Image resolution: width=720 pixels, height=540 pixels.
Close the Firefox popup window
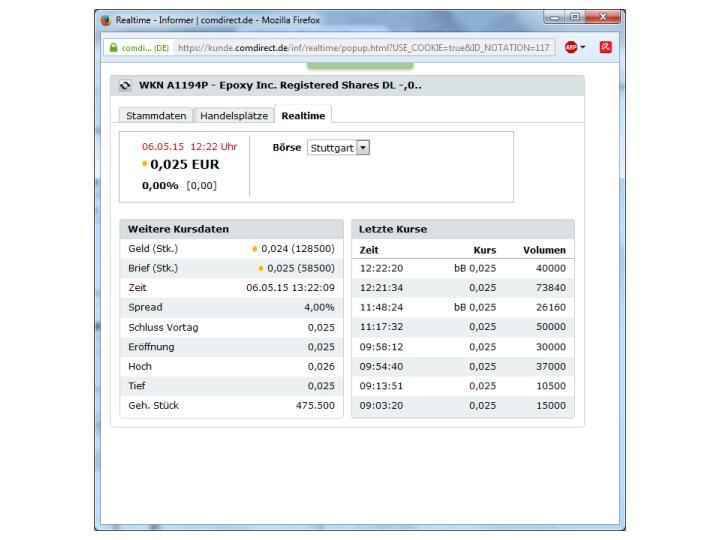pos(603,17)
